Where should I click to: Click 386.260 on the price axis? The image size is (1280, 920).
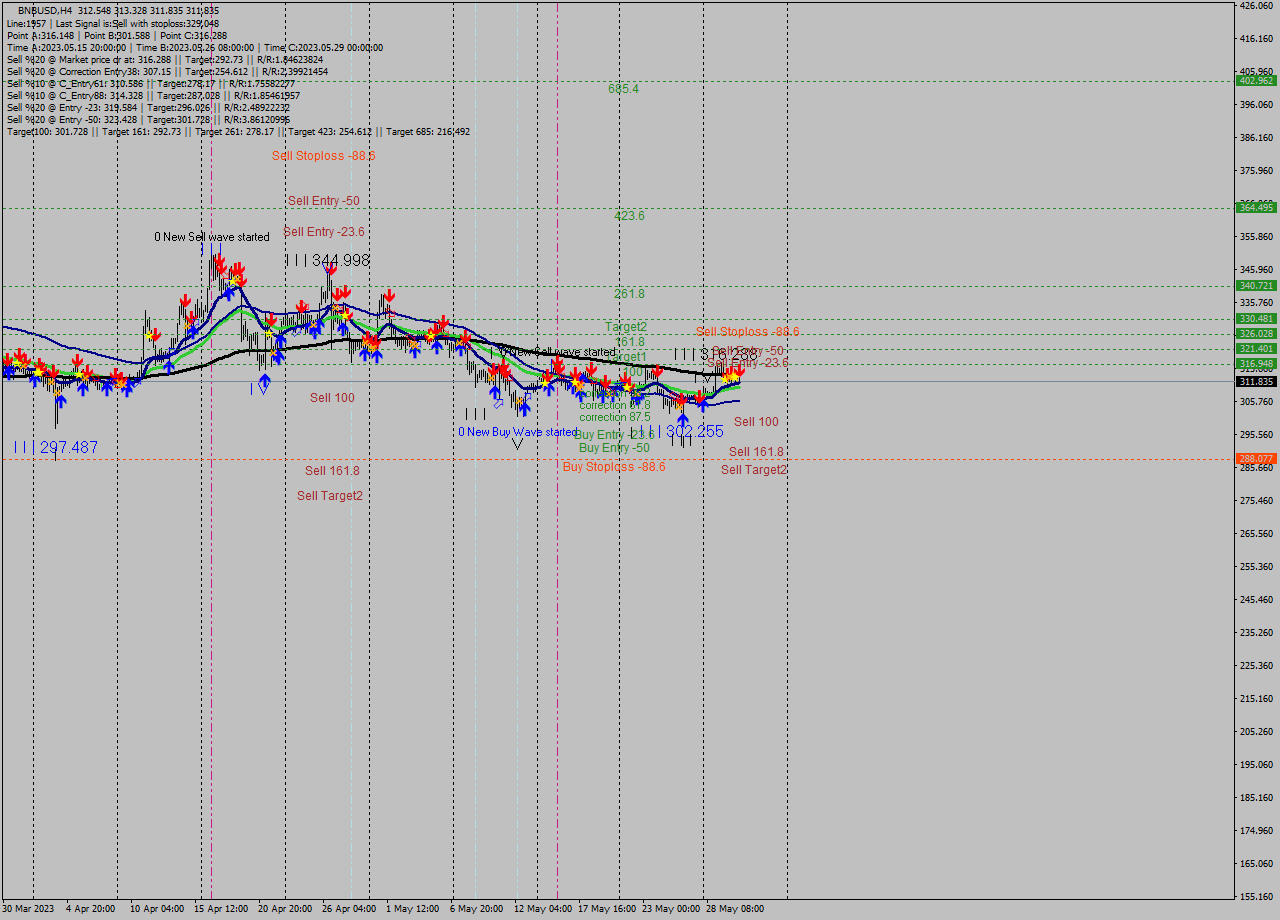(1256, 137)
